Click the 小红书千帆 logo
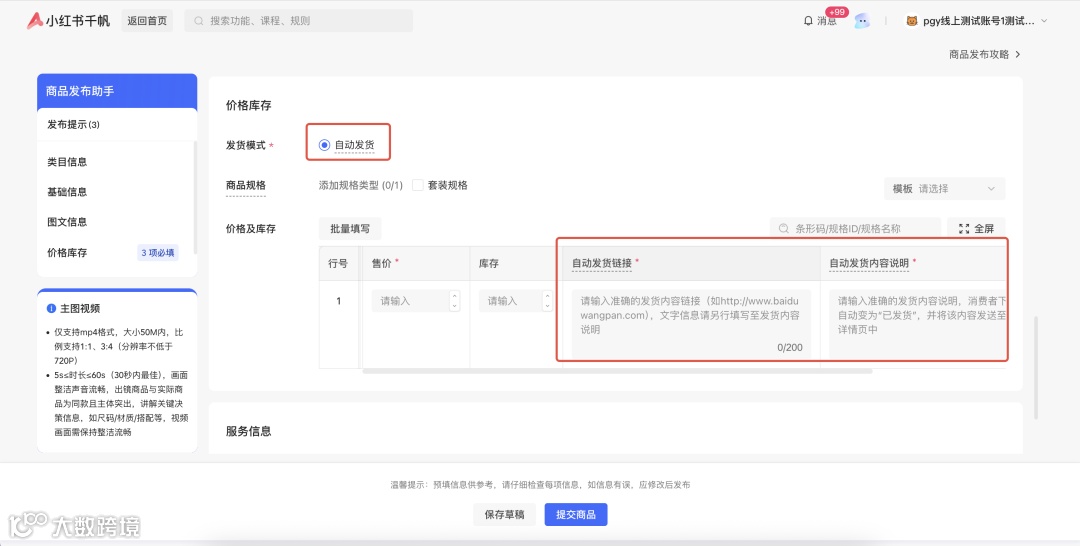This screenshot has height=546, width=1080. coord(68,21)
